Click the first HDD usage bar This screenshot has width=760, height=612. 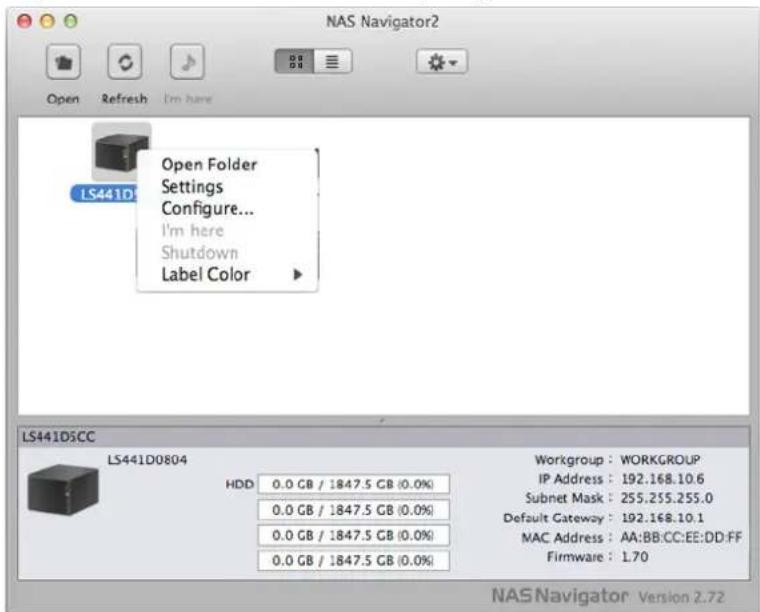coord(353,484)
